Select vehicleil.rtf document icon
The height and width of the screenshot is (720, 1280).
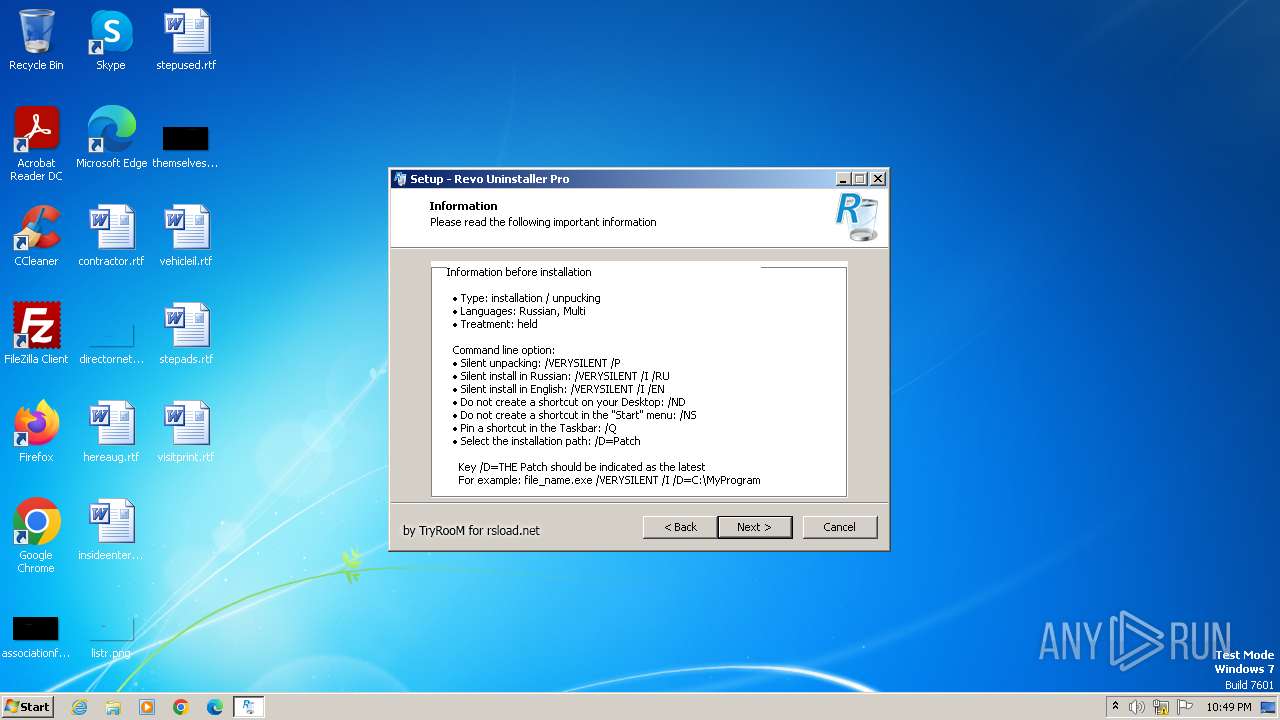point(186,236)
